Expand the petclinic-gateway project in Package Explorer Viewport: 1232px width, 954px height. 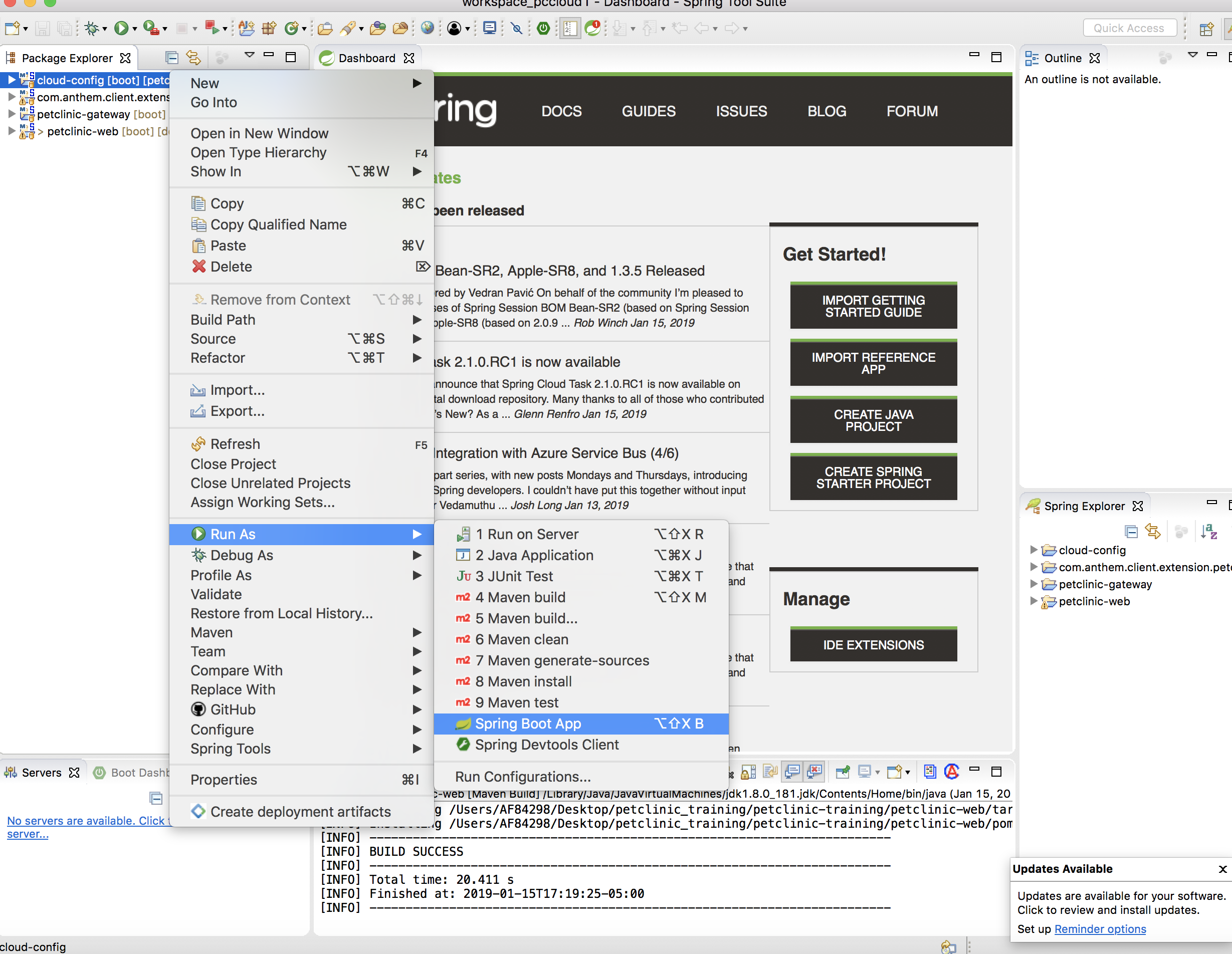12,114
